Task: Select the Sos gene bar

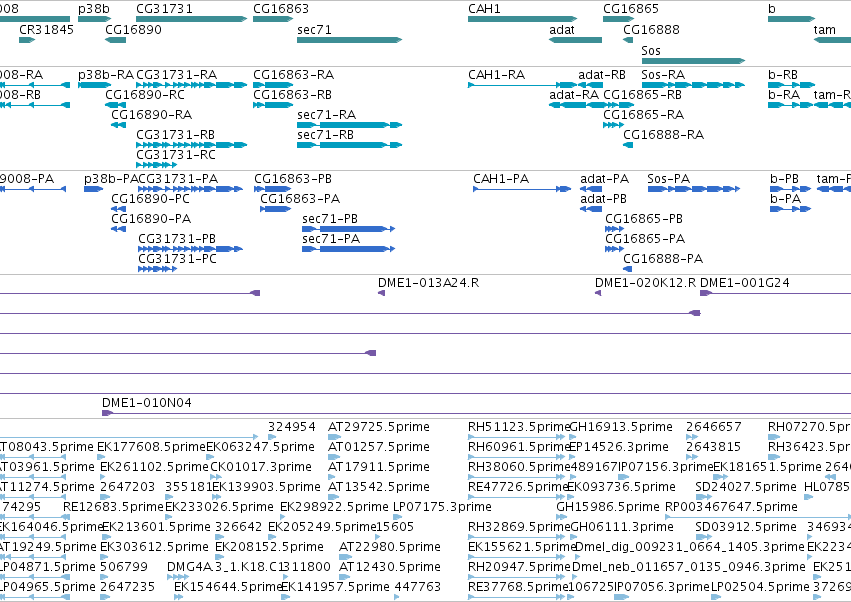Action: (x=693, y=61)
